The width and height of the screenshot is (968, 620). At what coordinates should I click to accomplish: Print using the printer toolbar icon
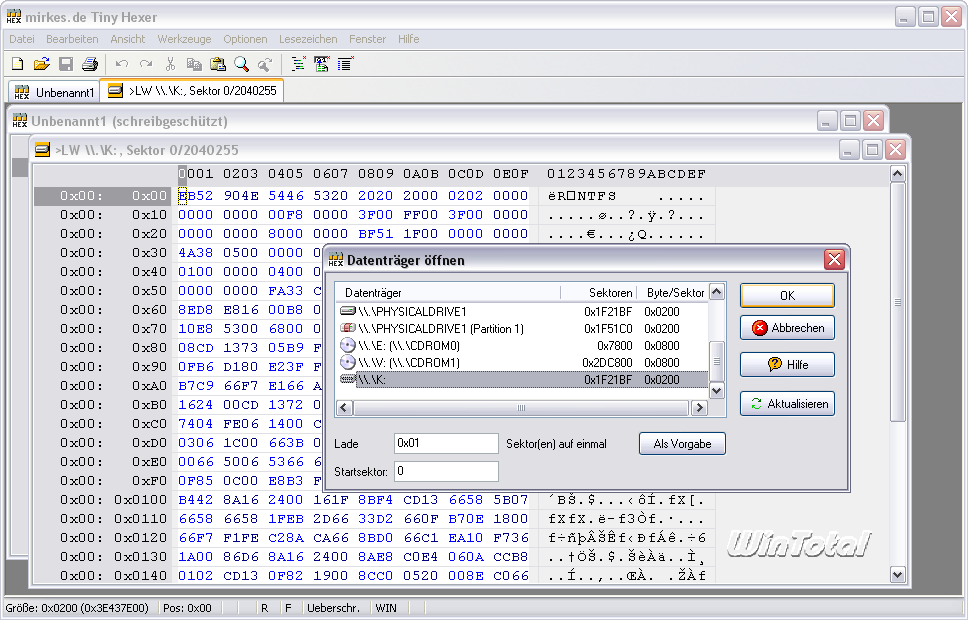[89, 64]
